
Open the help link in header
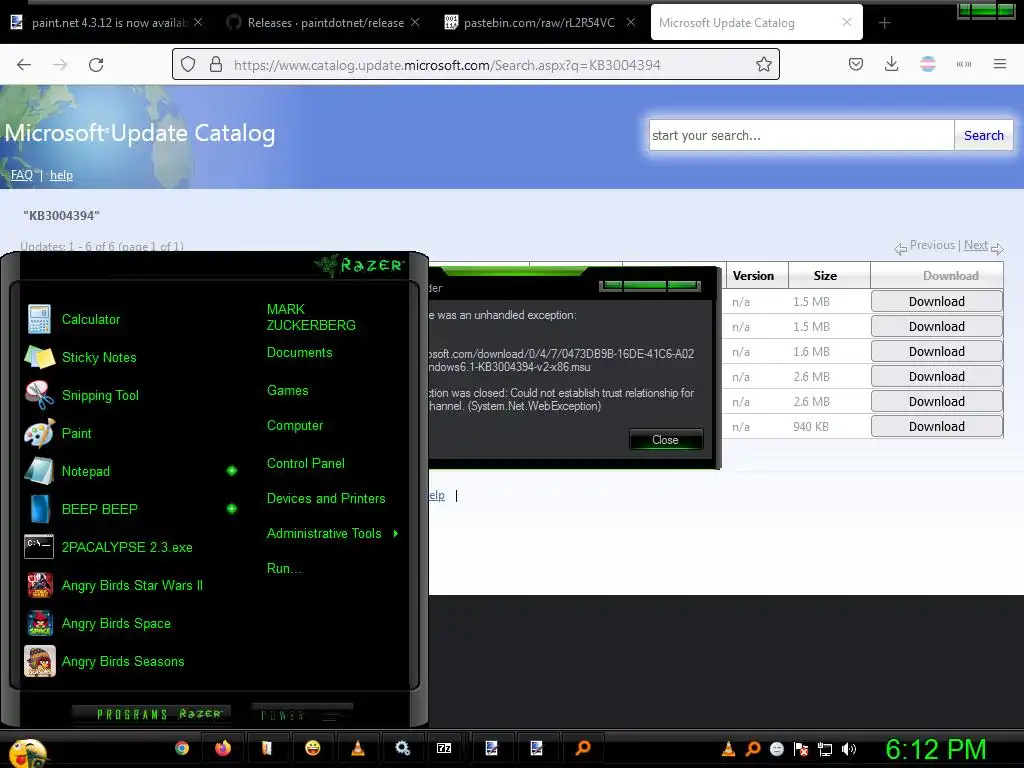[x=61, y=175]
